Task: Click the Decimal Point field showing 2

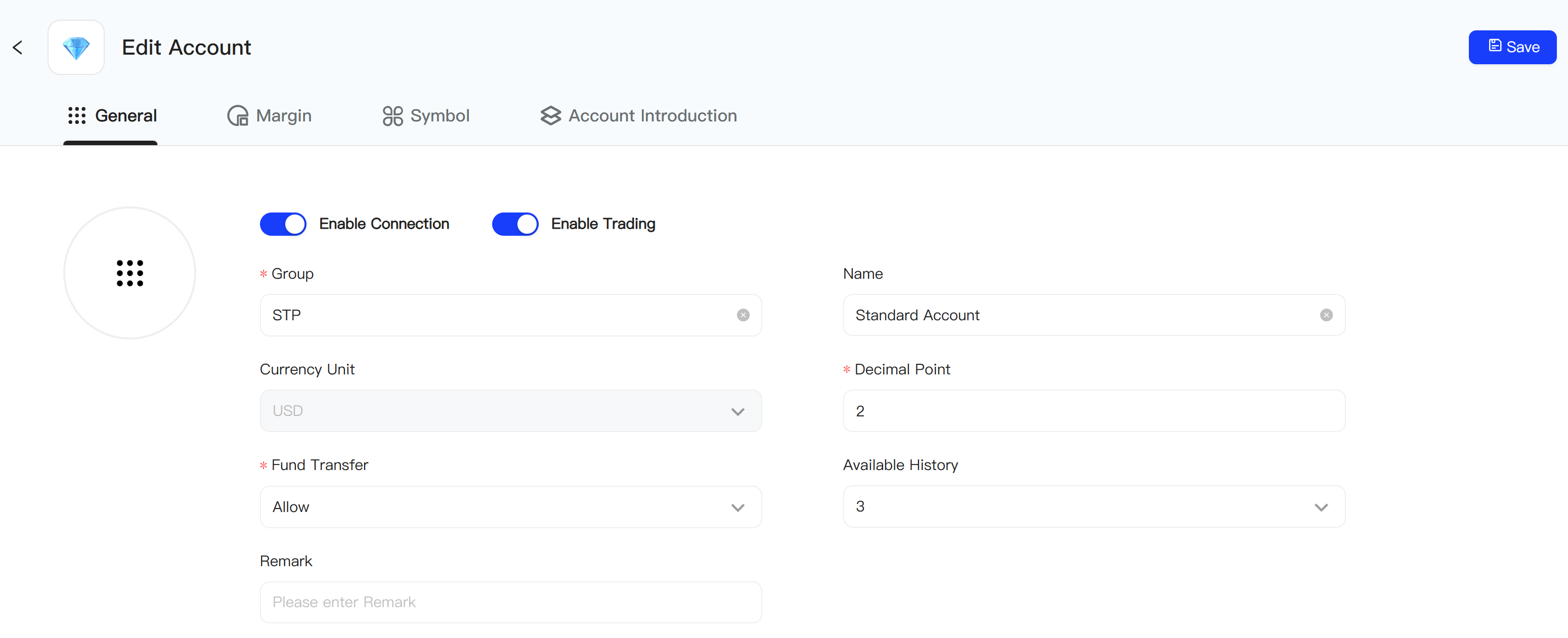Action: point(1094,411)
